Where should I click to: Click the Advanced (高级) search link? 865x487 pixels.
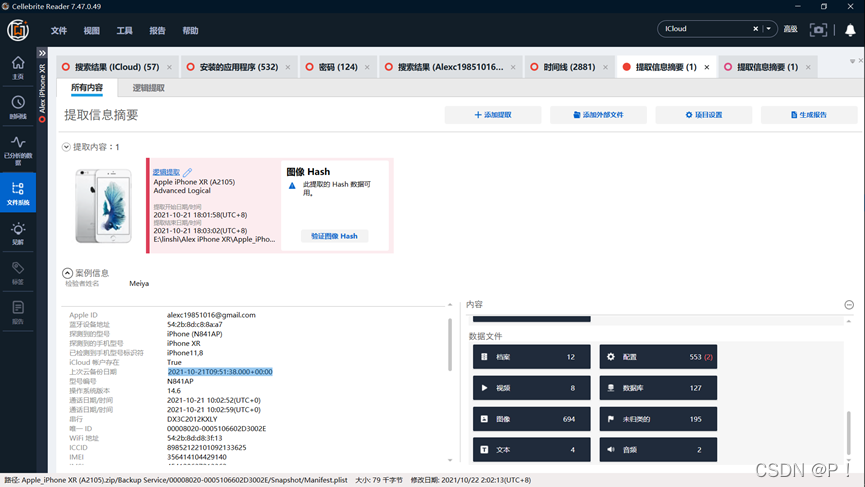click(x=791, y=29)
